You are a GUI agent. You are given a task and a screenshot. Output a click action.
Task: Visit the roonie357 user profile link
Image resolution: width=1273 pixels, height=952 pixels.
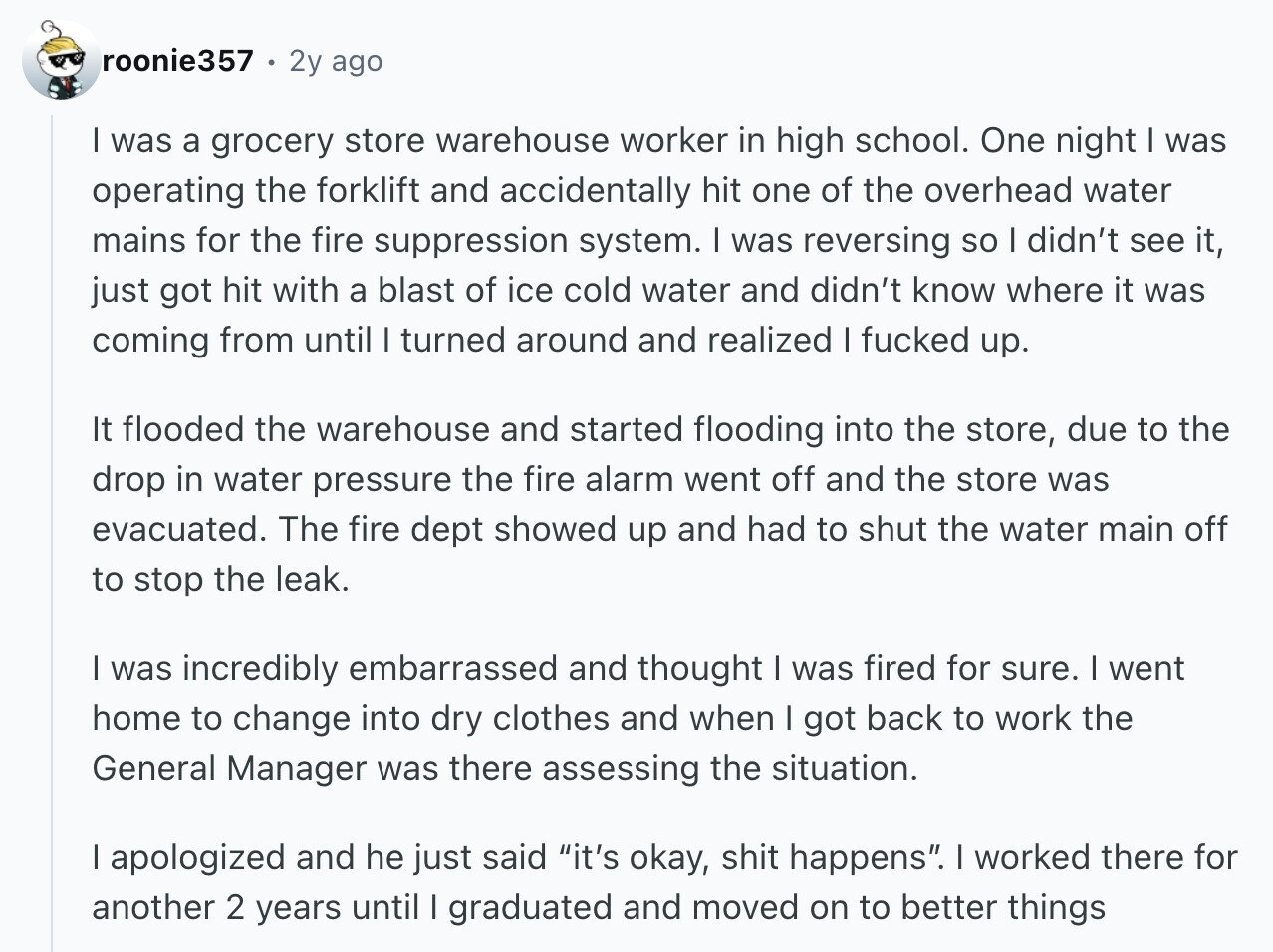coord(177,61)
